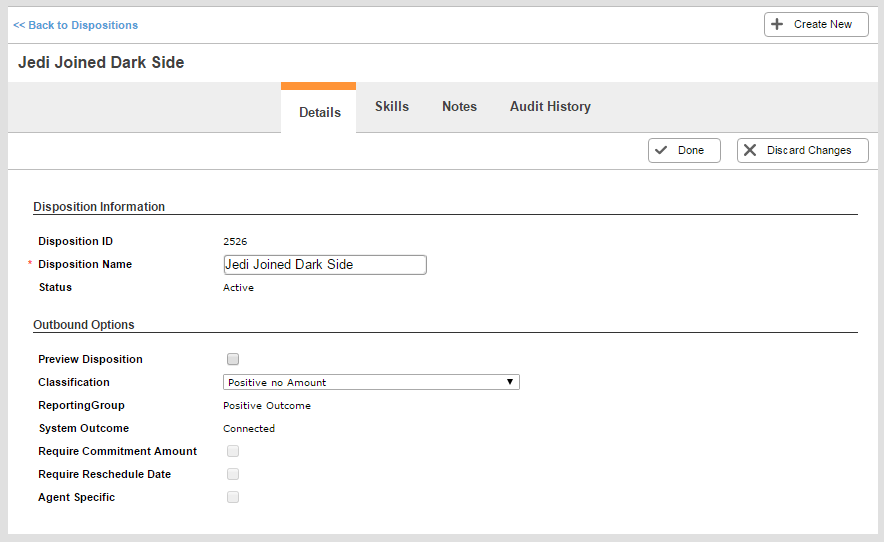Screen dimensions: 884x542
Task: Click the Connected system outcome value
Action: tap(249, 429)
